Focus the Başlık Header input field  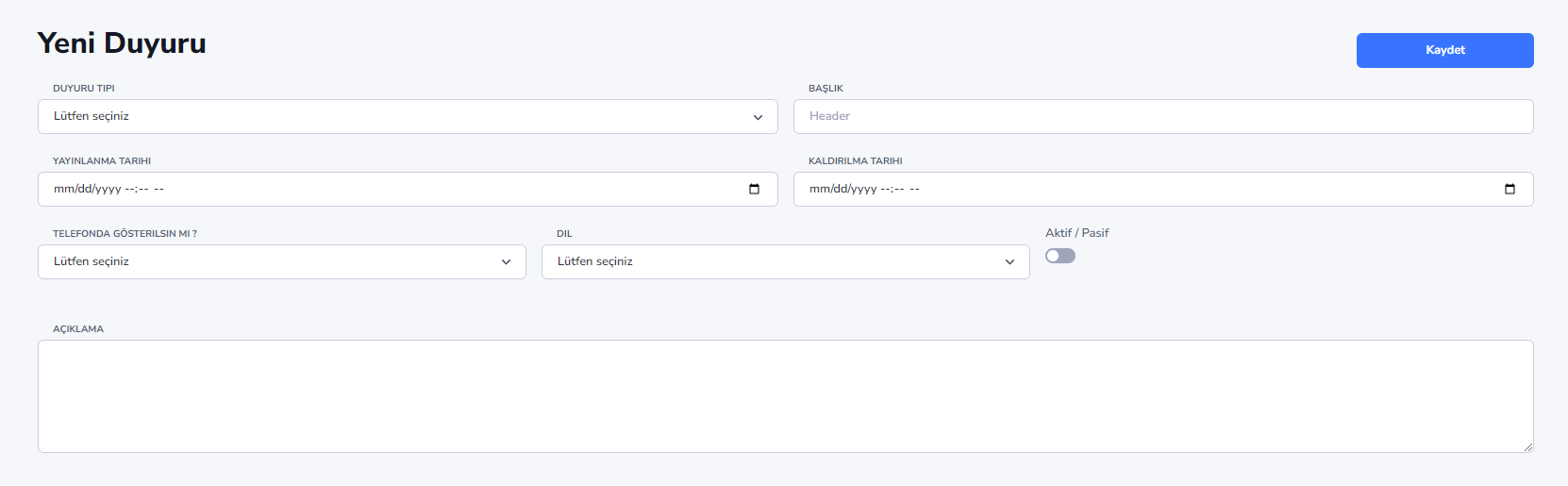click(1163, 116)
